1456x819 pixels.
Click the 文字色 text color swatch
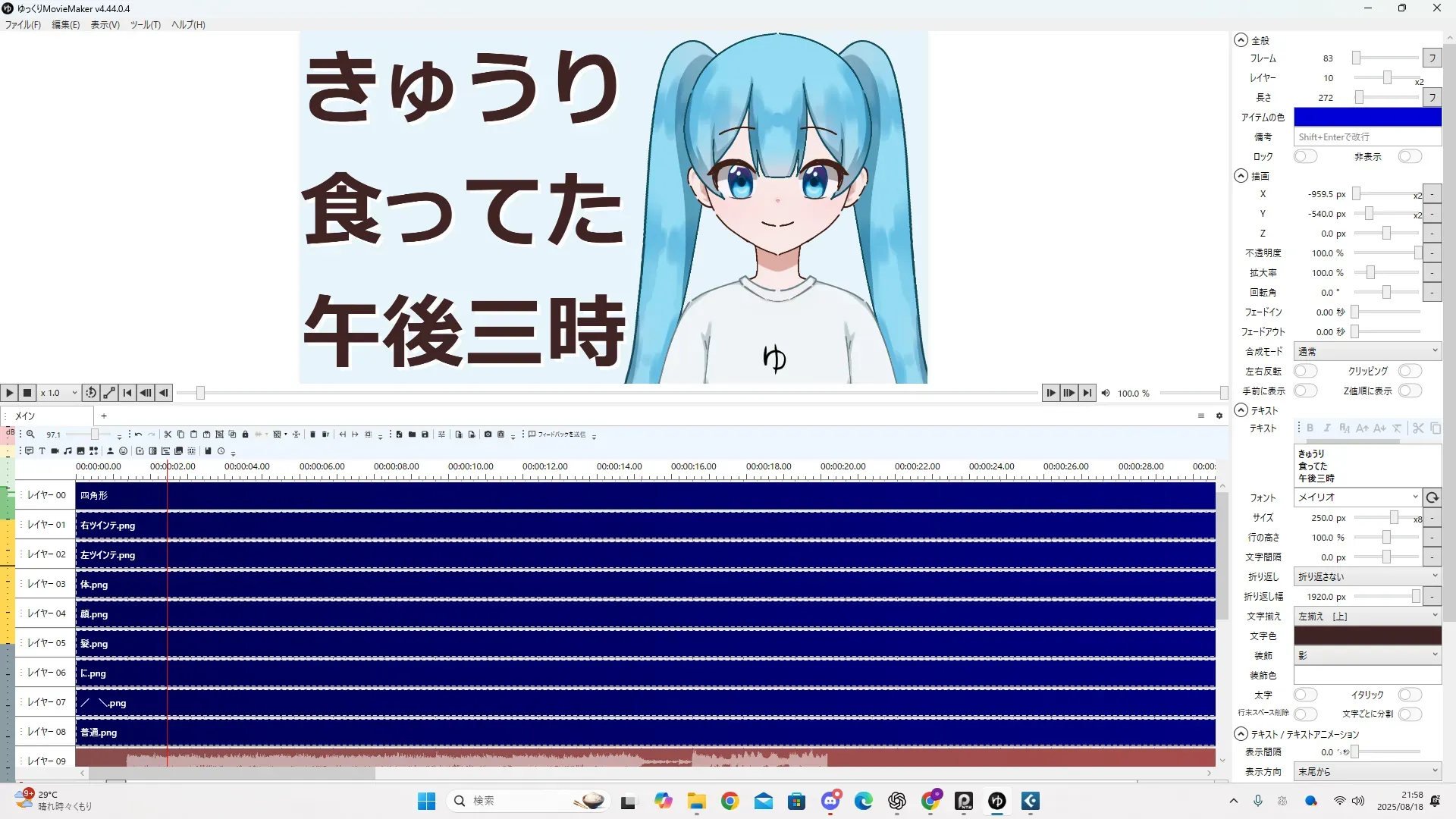click(x=1367, y=635)
